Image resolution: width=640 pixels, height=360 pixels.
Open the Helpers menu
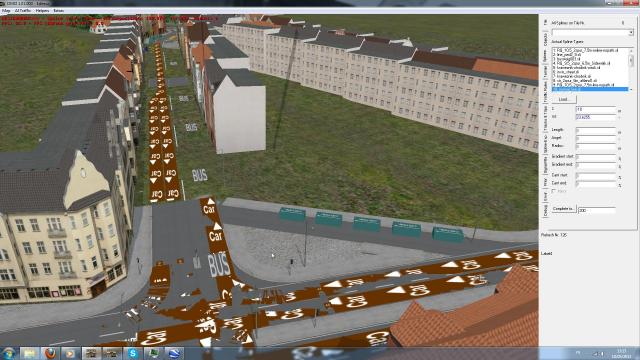[42, 11]
